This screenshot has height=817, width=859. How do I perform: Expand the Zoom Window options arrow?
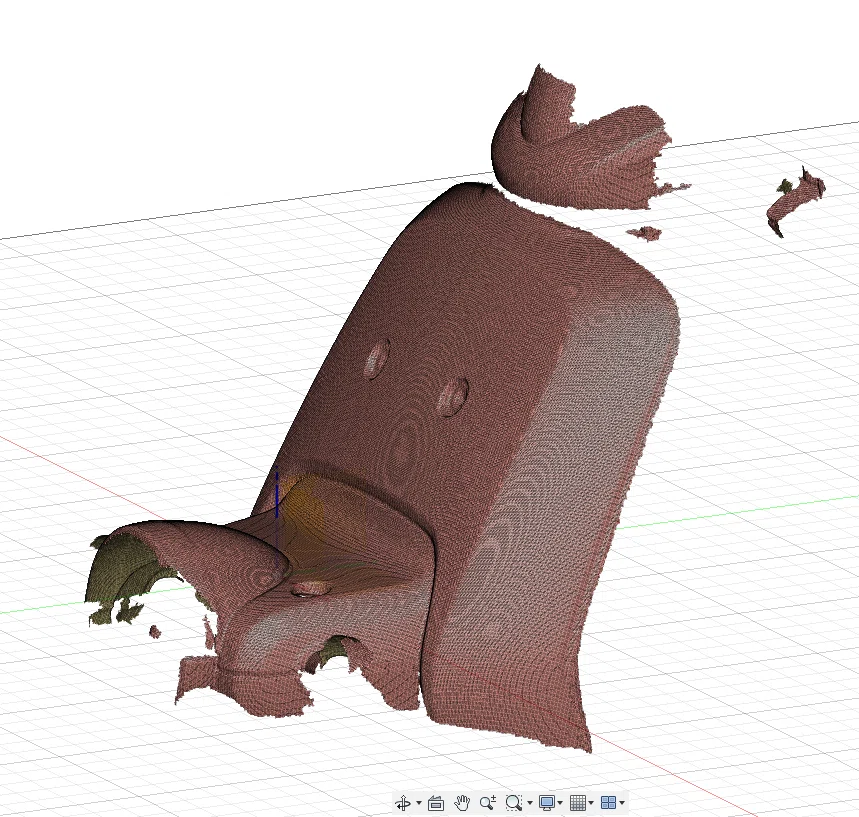pyautogui.click(x=530, y=803)
